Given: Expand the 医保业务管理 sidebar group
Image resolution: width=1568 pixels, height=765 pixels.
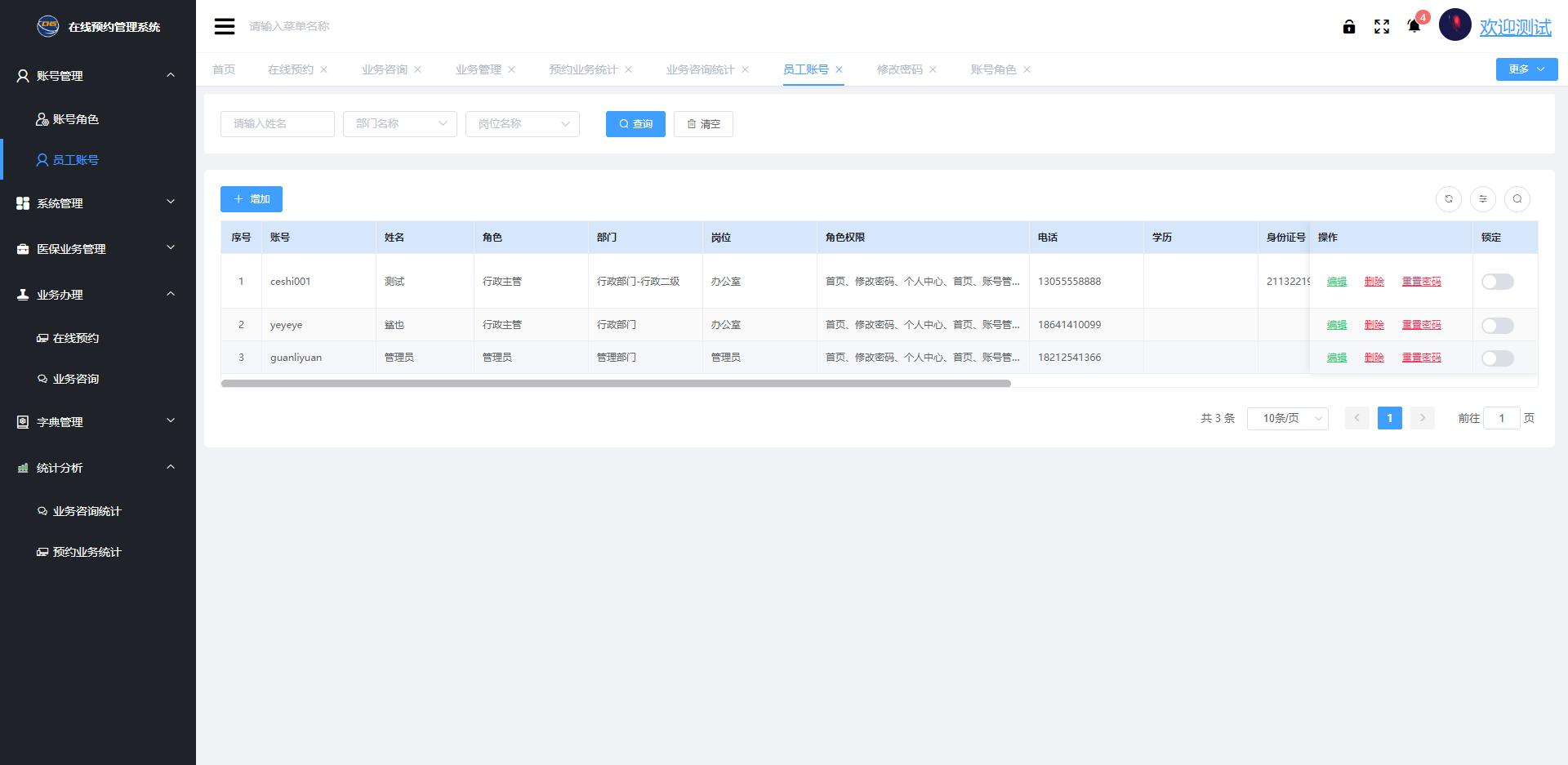Looking at the screenshot, I should pos(98,249).
